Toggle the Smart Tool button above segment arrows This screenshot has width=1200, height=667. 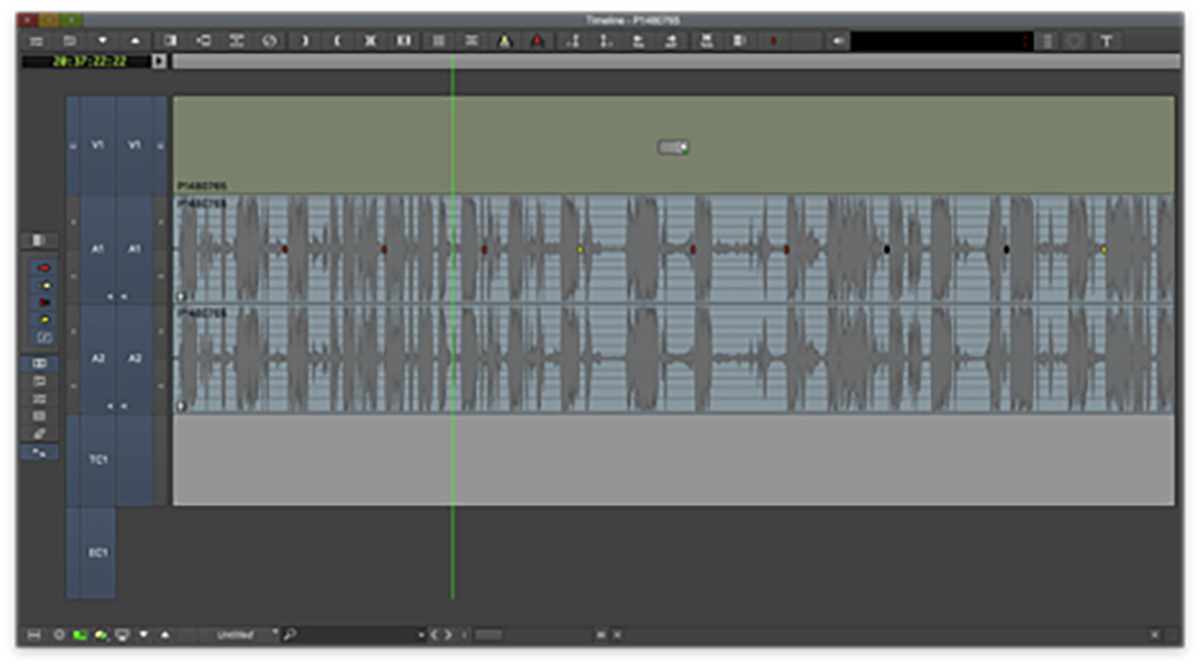pyautogui.click(x=39, y=241)
